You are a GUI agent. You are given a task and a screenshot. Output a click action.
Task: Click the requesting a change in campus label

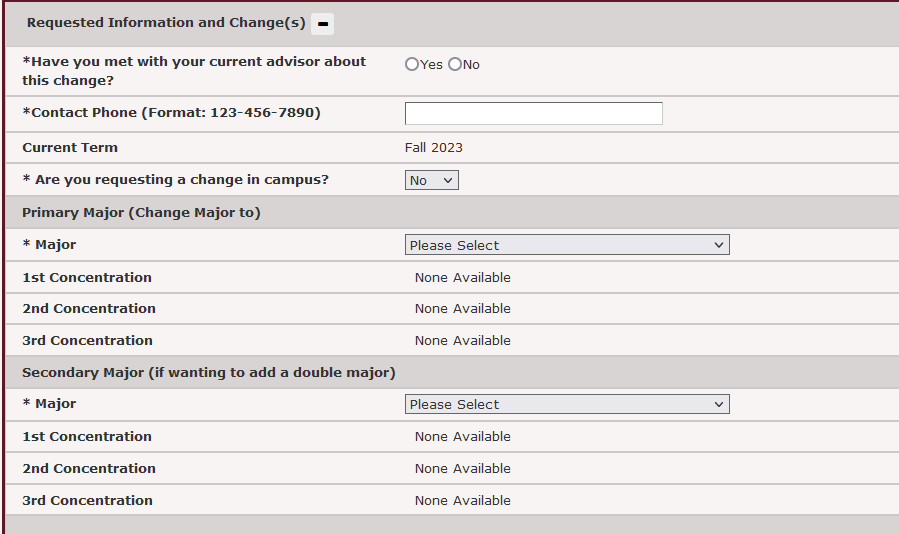tap(175, 180)
